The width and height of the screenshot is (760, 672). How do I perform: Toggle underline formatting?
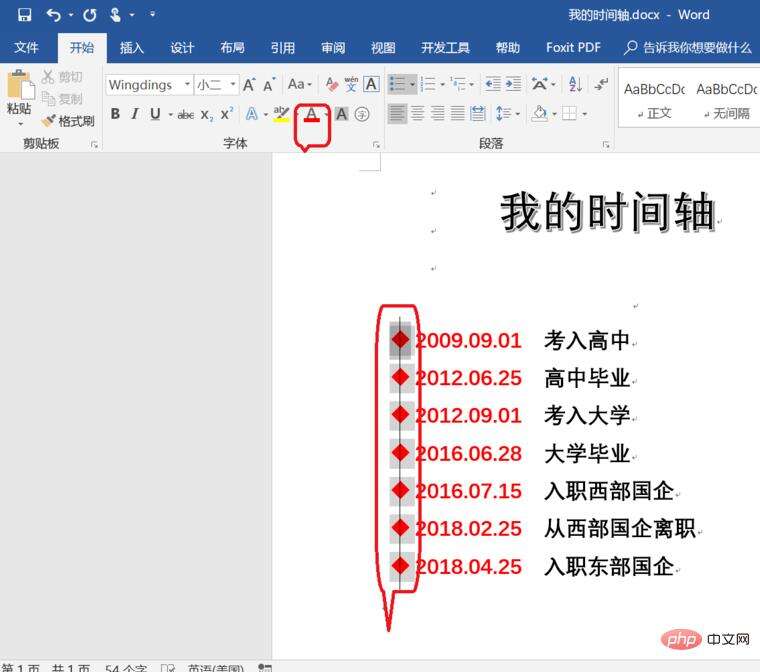tap(155, 114)
